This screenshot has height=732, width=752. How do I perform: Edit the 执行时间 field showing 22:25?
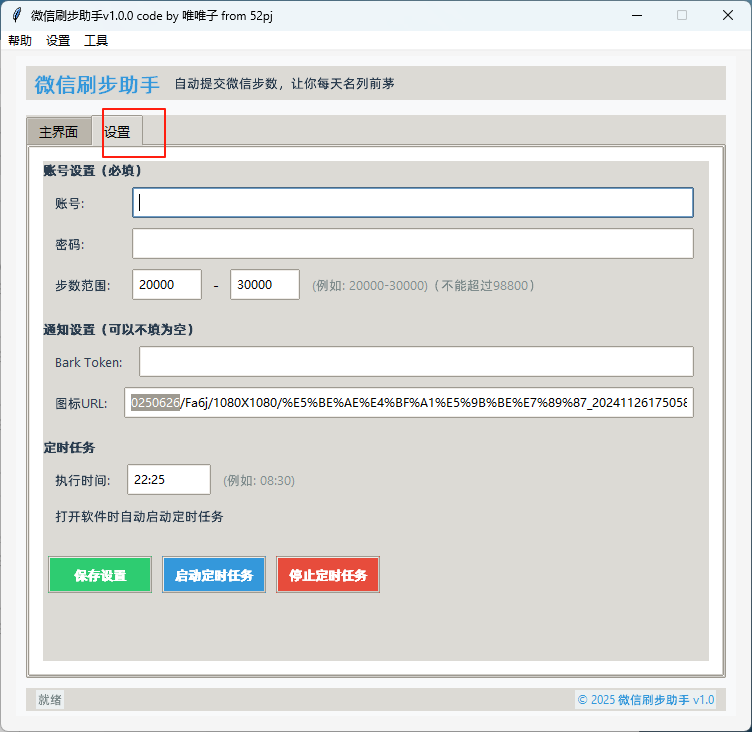tap(169, 479)
